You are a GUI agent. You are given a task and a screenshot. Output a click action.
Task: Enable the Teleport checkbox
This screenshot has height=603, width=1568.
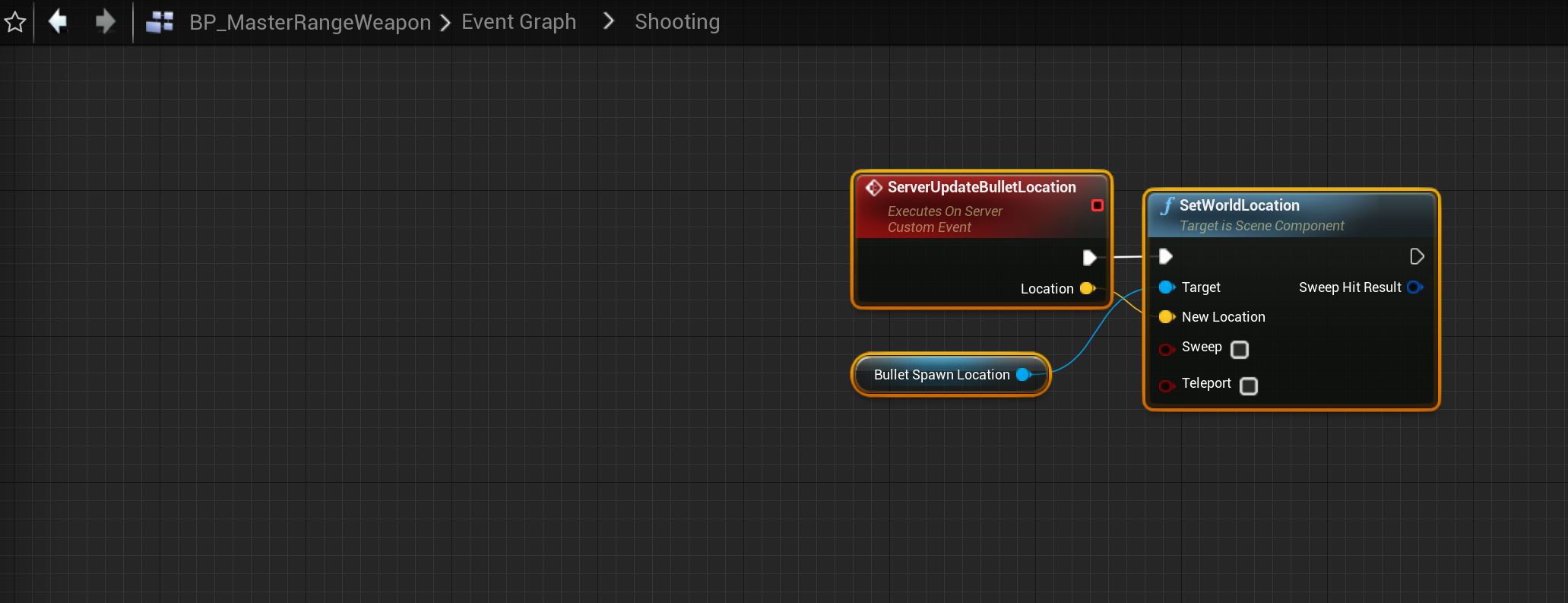1248,386
